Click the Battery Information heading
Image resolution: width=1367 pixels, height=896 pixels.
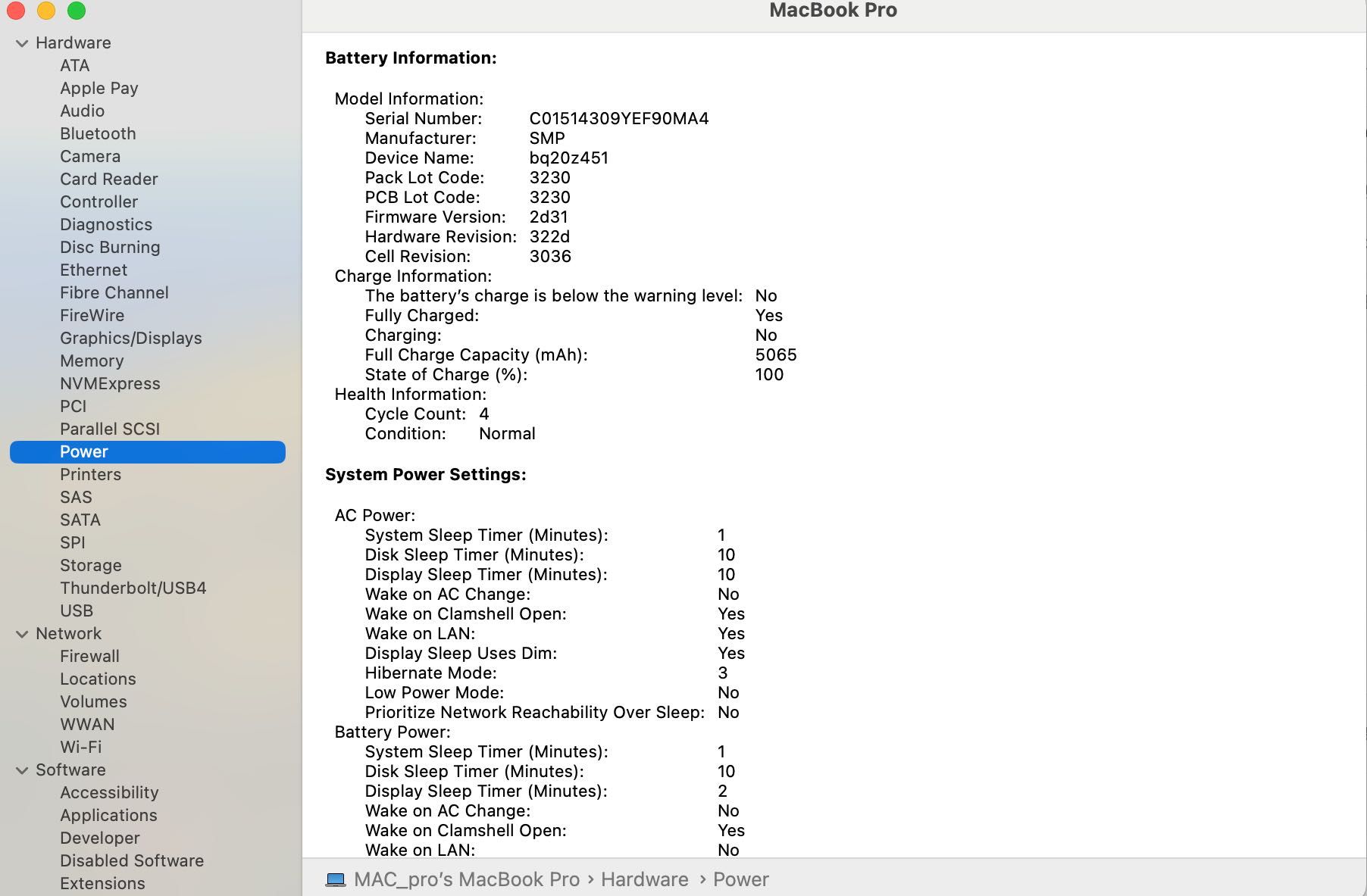(x=411, y=58)
